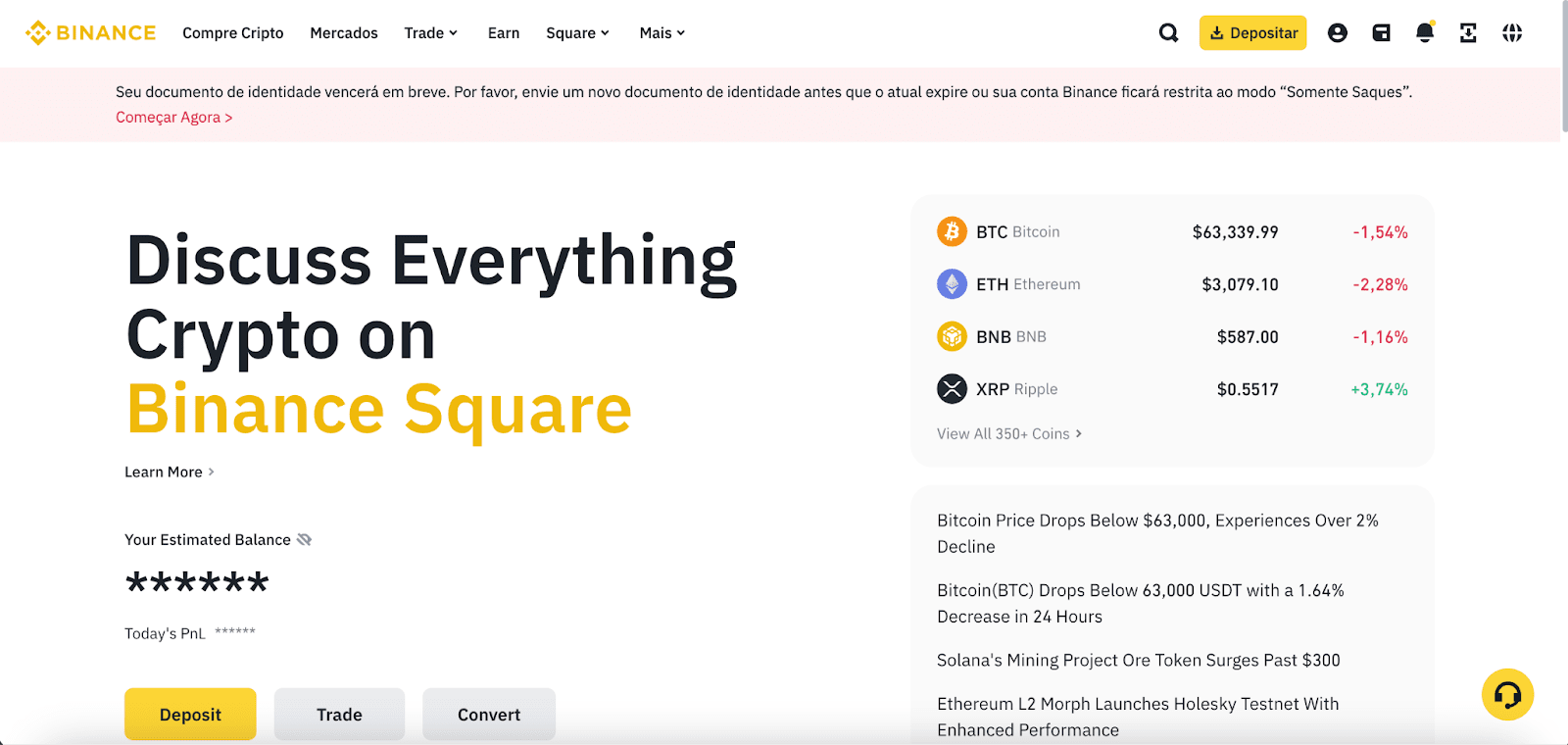
Task: Click the yellow Deposit button
Action: pyautogui.click(x=190, y=715)
